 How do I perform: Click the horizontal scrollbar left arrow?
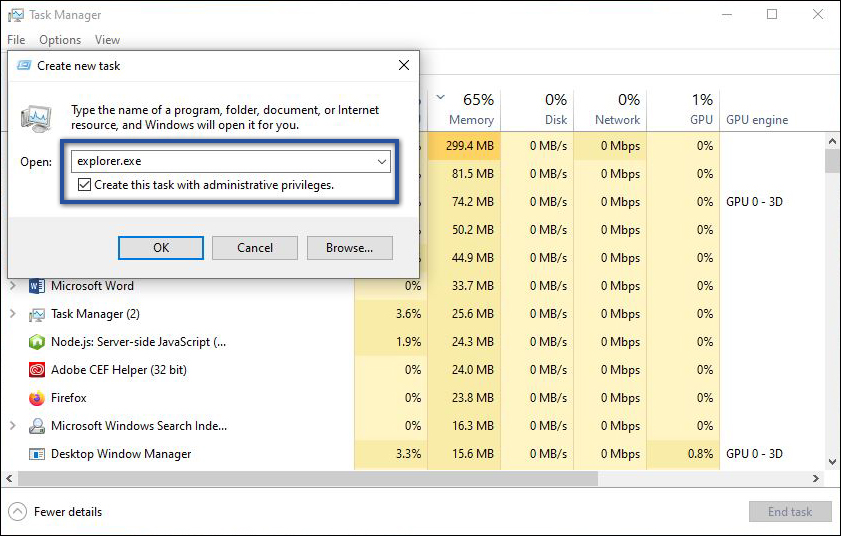tap(9, 478)
